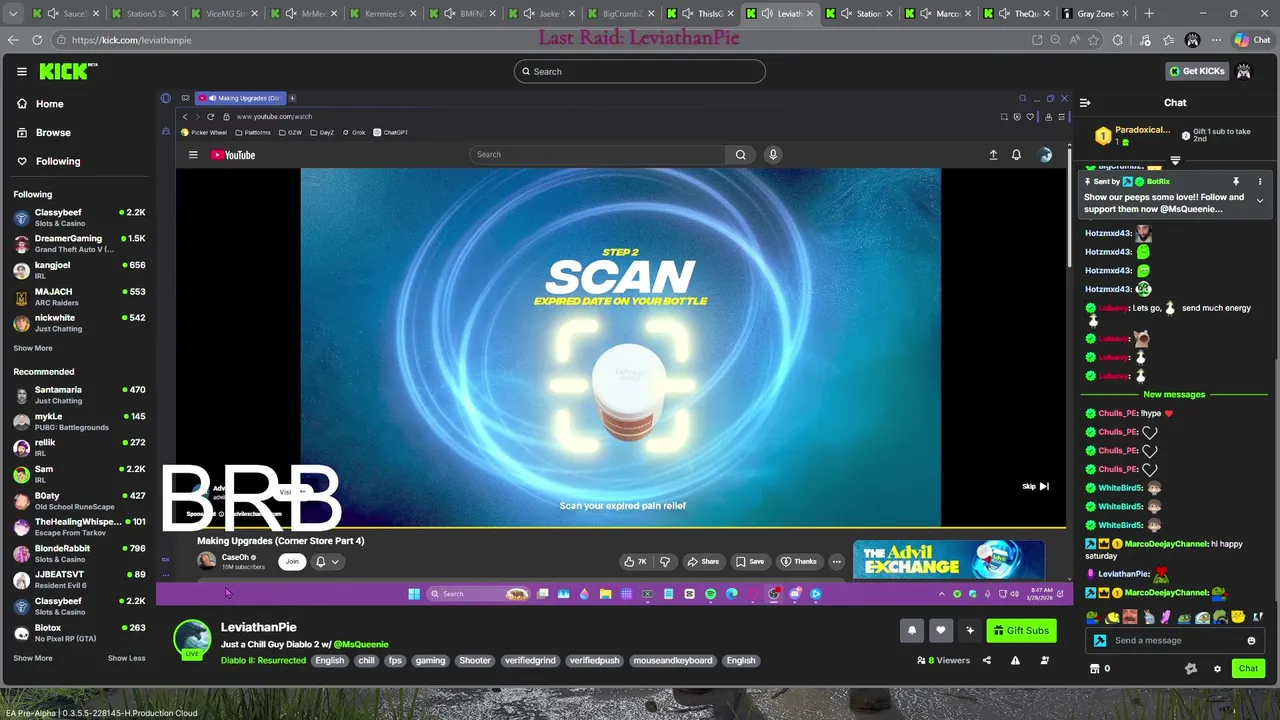This screenshot has width=1280, height=720.
Task: Open the emoji picker in chat input
Action: click(1251, 640)
